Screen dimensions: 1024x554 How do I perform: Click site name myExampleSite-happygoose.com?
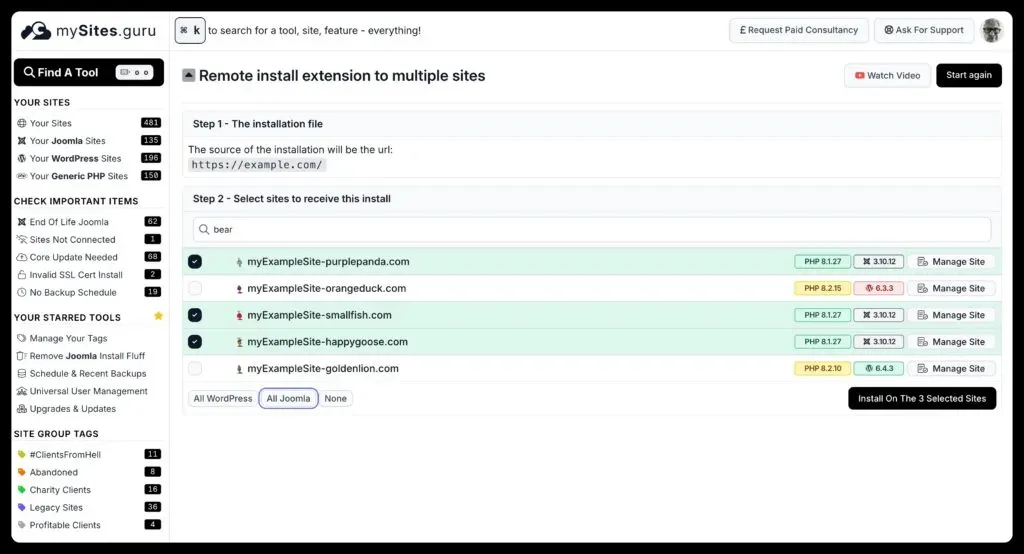[327, 342]
